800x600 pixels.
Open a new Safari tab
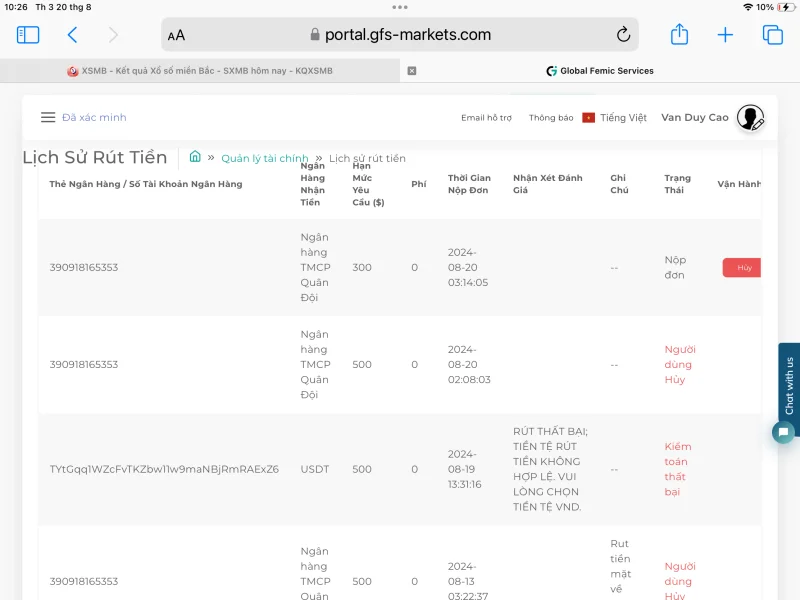[x=725, y=35]
